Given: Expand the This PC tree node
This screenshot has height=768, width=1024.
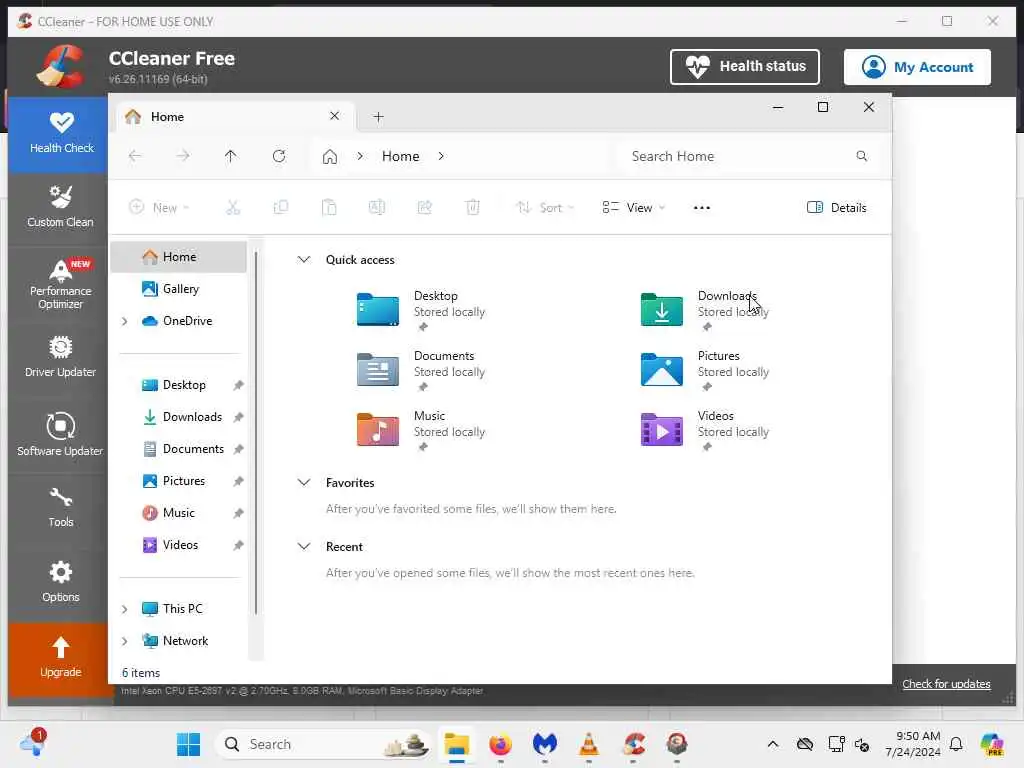Looking at the screenshot, I should point(125,609).
